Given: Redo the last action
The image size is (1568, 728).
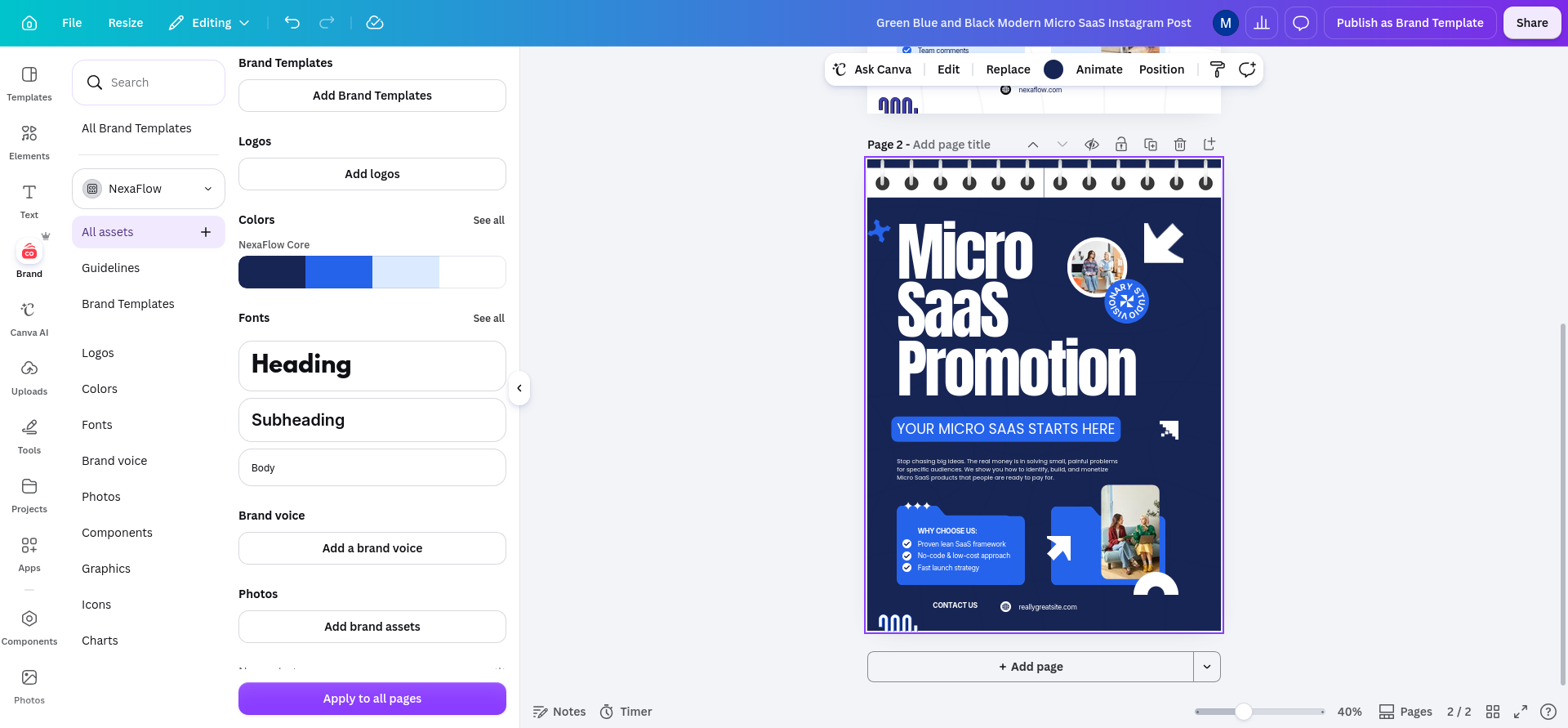Looking at the screenshot, I should pos(327,23).
